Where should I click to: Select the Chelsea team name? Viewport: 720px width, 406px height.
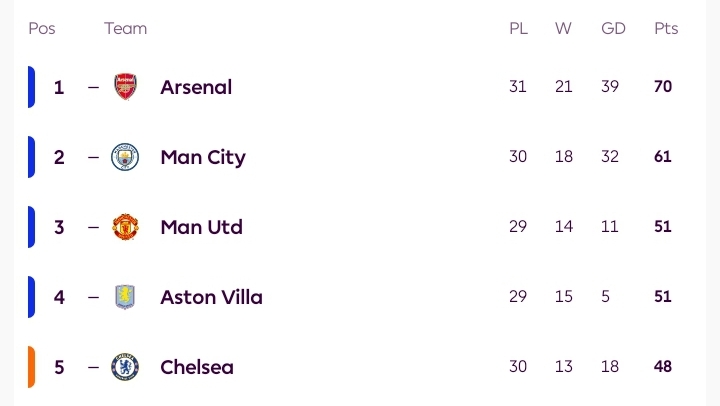click(197, 367)
